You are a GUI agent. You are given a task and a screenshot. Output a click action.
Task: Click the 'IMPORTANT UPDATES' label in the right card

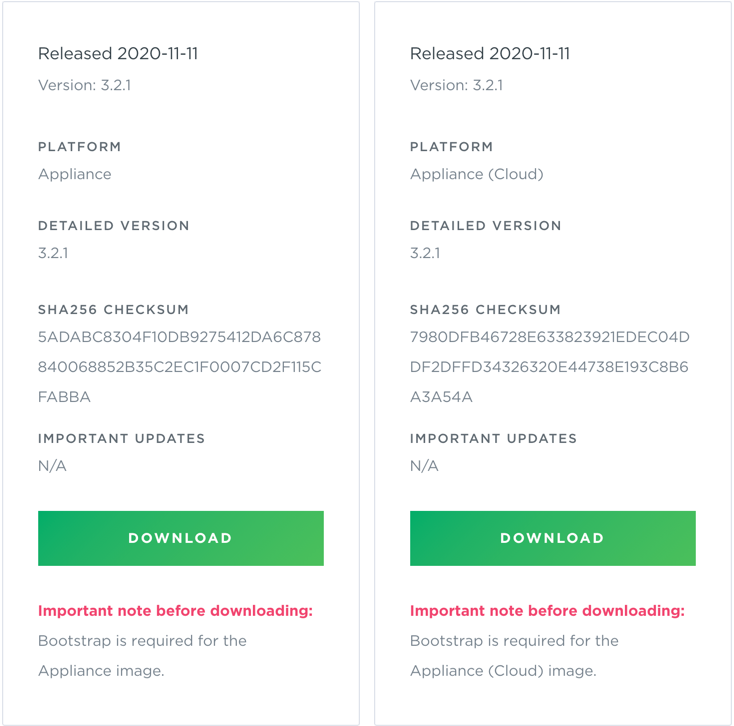493,438
